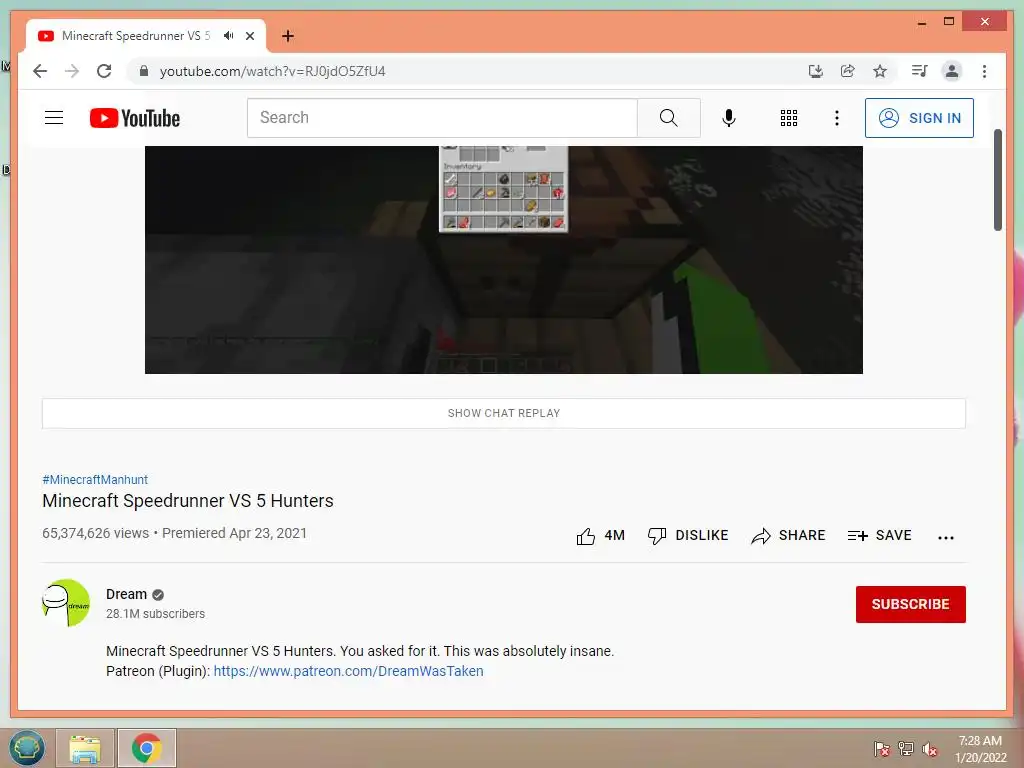
Task: Focus the YouTube Search field
Action: point(442,118)
